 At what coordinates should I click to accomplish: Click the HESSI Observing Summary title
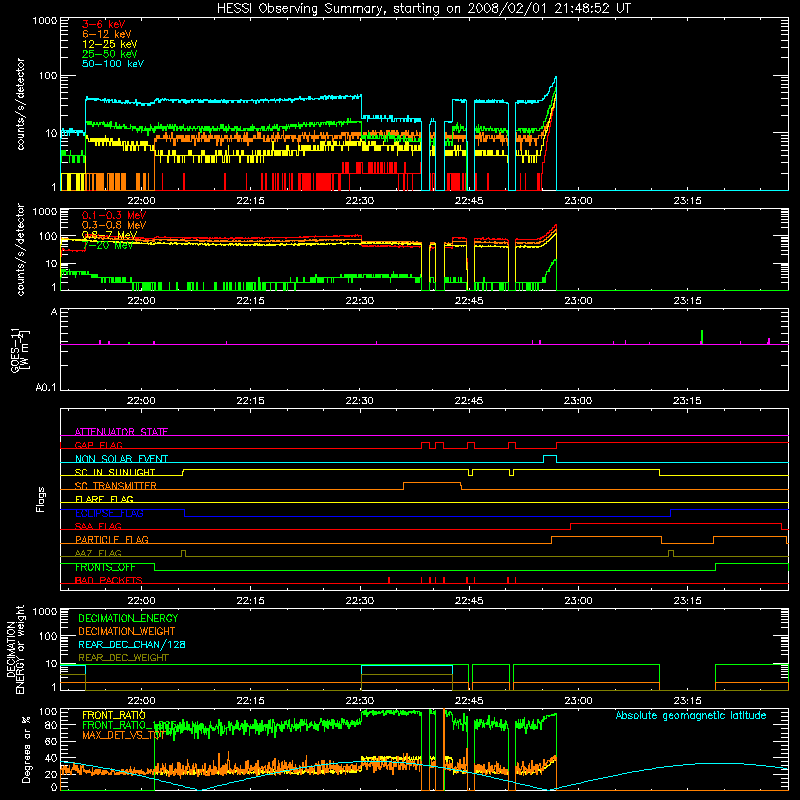tap(423, 9)
